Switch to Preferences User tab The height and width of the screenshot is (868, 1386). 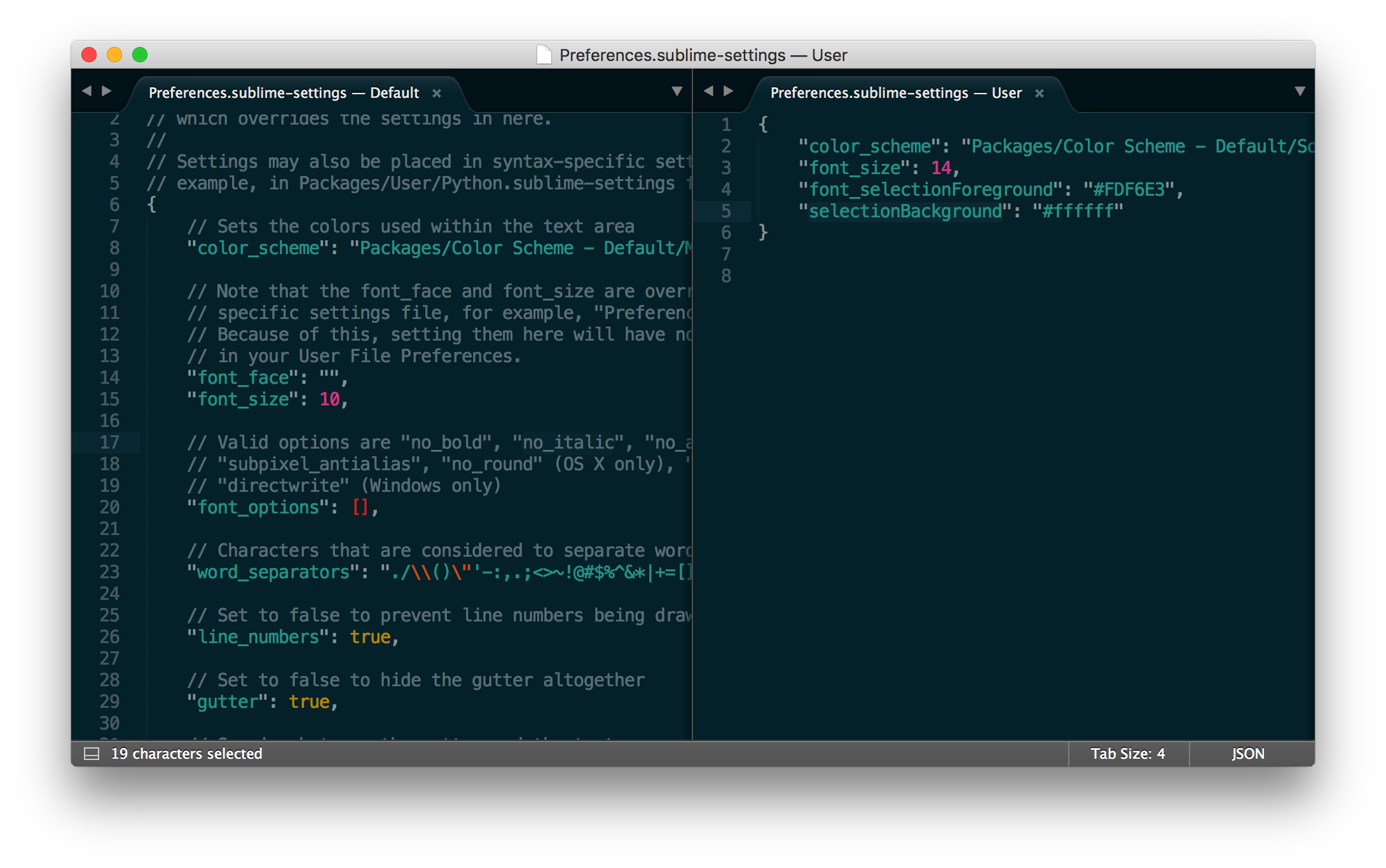pos(896,93)
